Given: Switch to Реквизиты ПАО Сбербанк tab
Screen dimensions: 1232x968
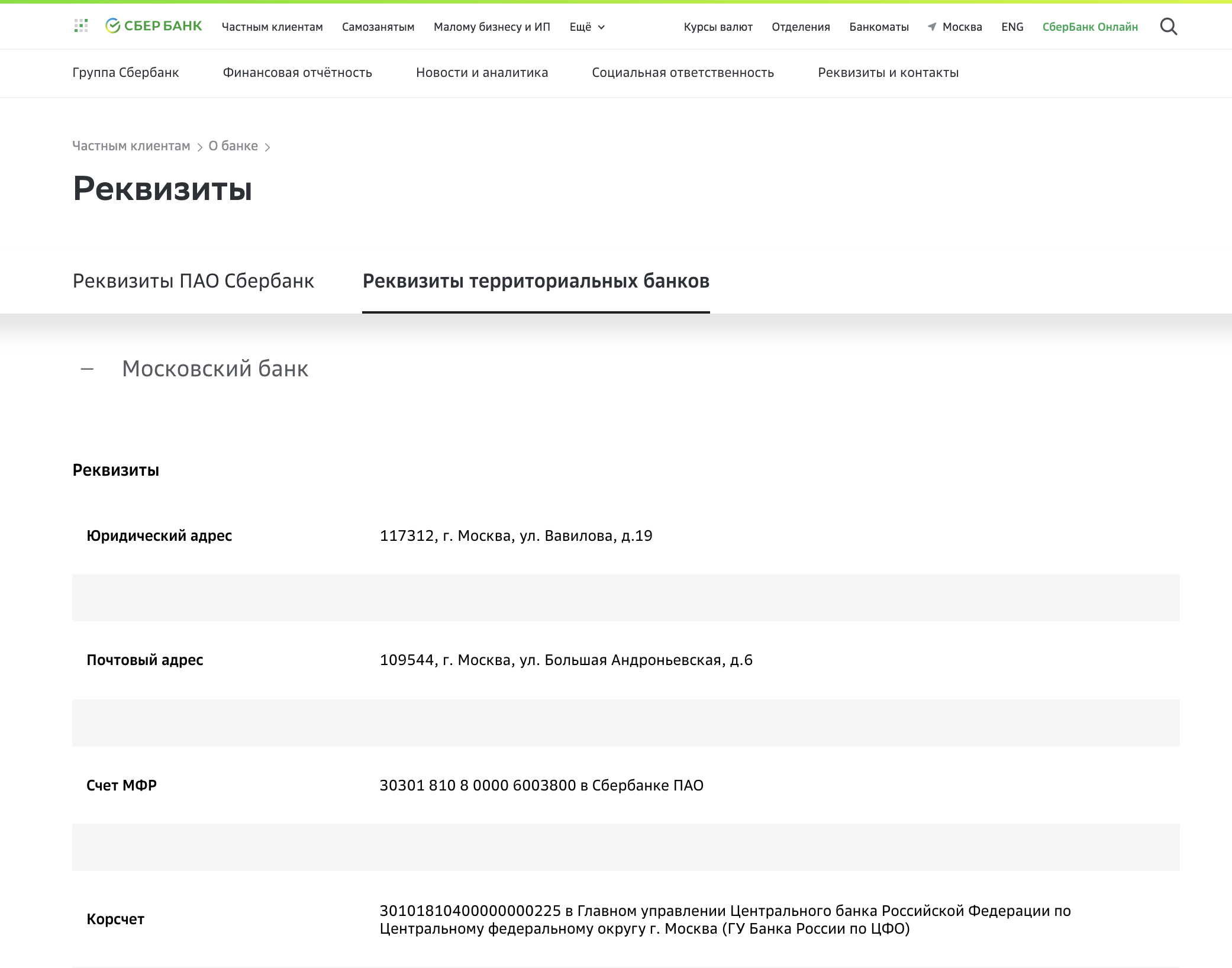Looking at the screenshot, I should pos(193,281).
